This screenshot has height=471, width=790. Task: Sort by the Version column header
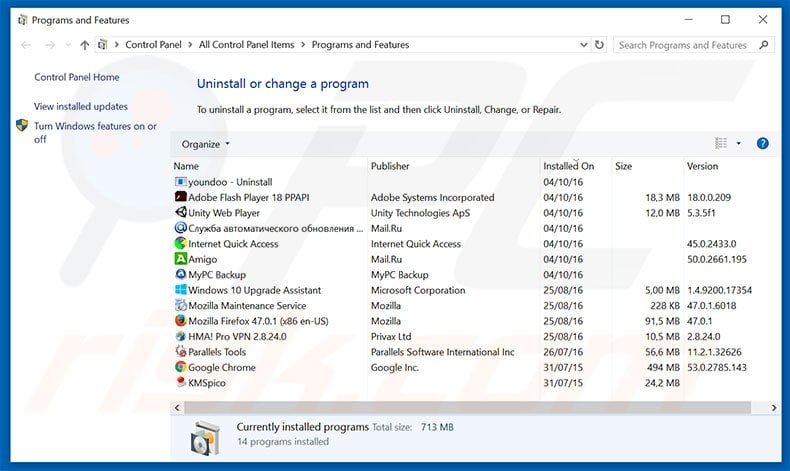(702, 166)
